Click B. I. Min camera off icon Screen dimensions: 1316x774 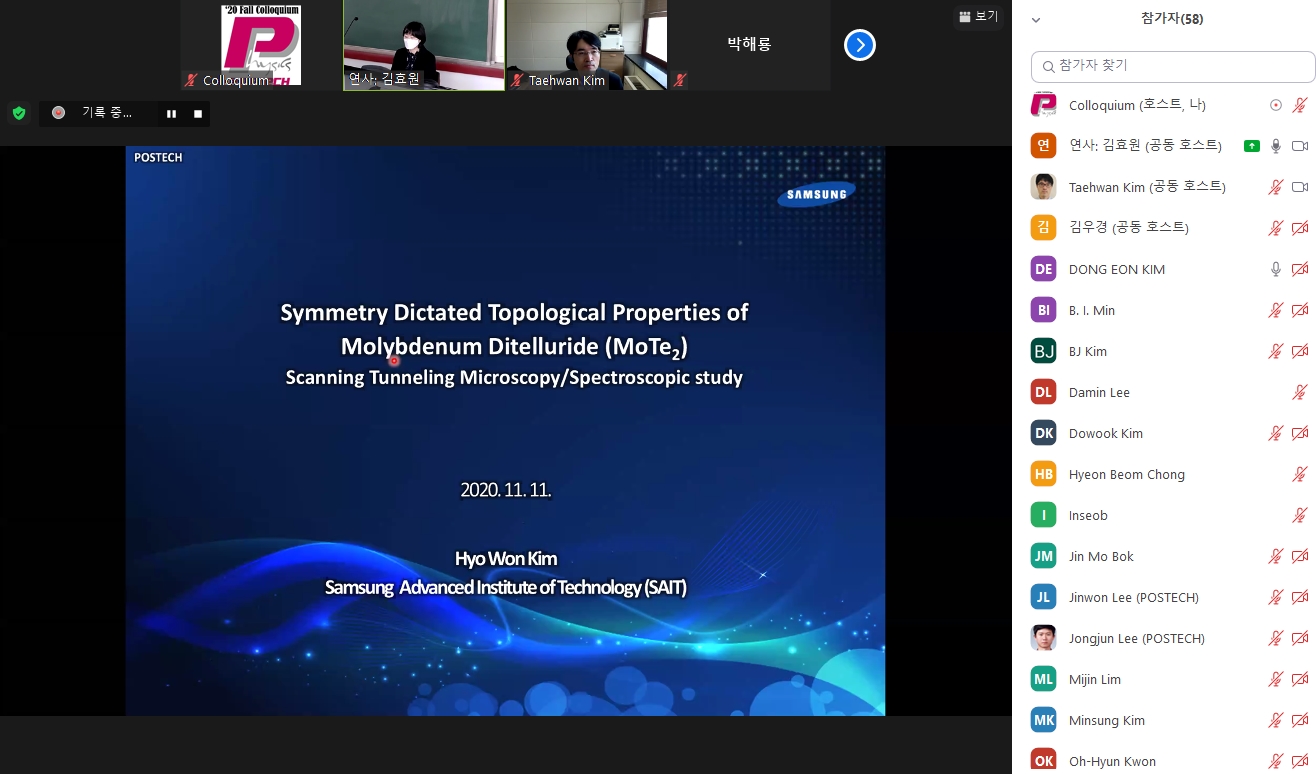[1300, 310]
